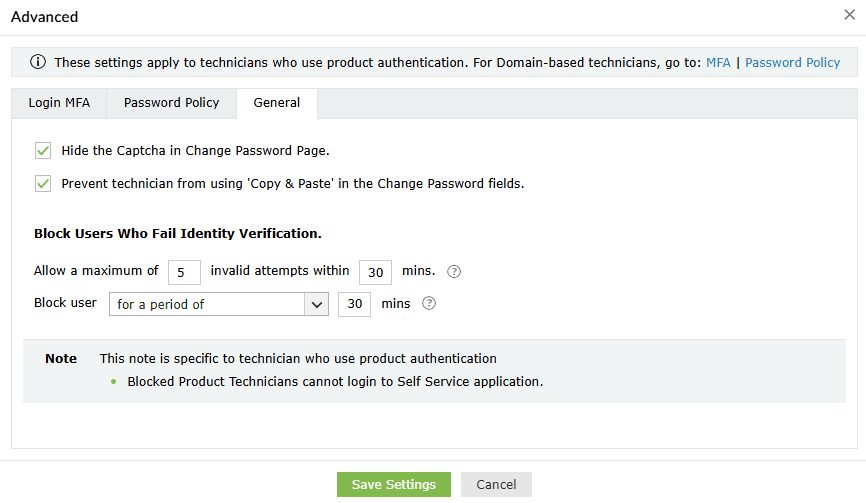Screen dimensions: 866x503
Task: Click the invalid attempts within-minutes field
Action: coord(375,271)
